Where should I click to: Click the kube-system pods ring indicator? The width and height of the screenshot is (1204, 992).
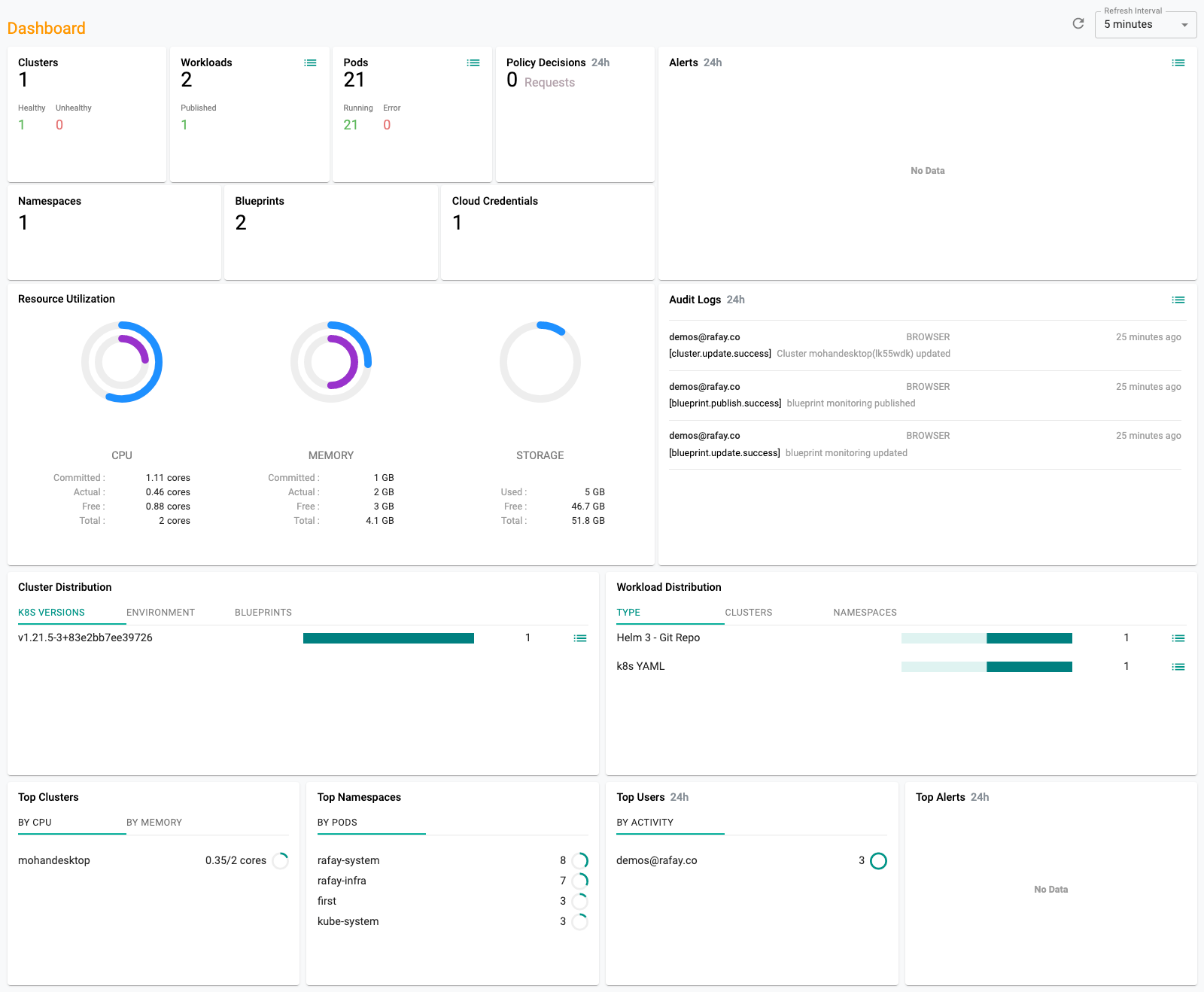580,921
